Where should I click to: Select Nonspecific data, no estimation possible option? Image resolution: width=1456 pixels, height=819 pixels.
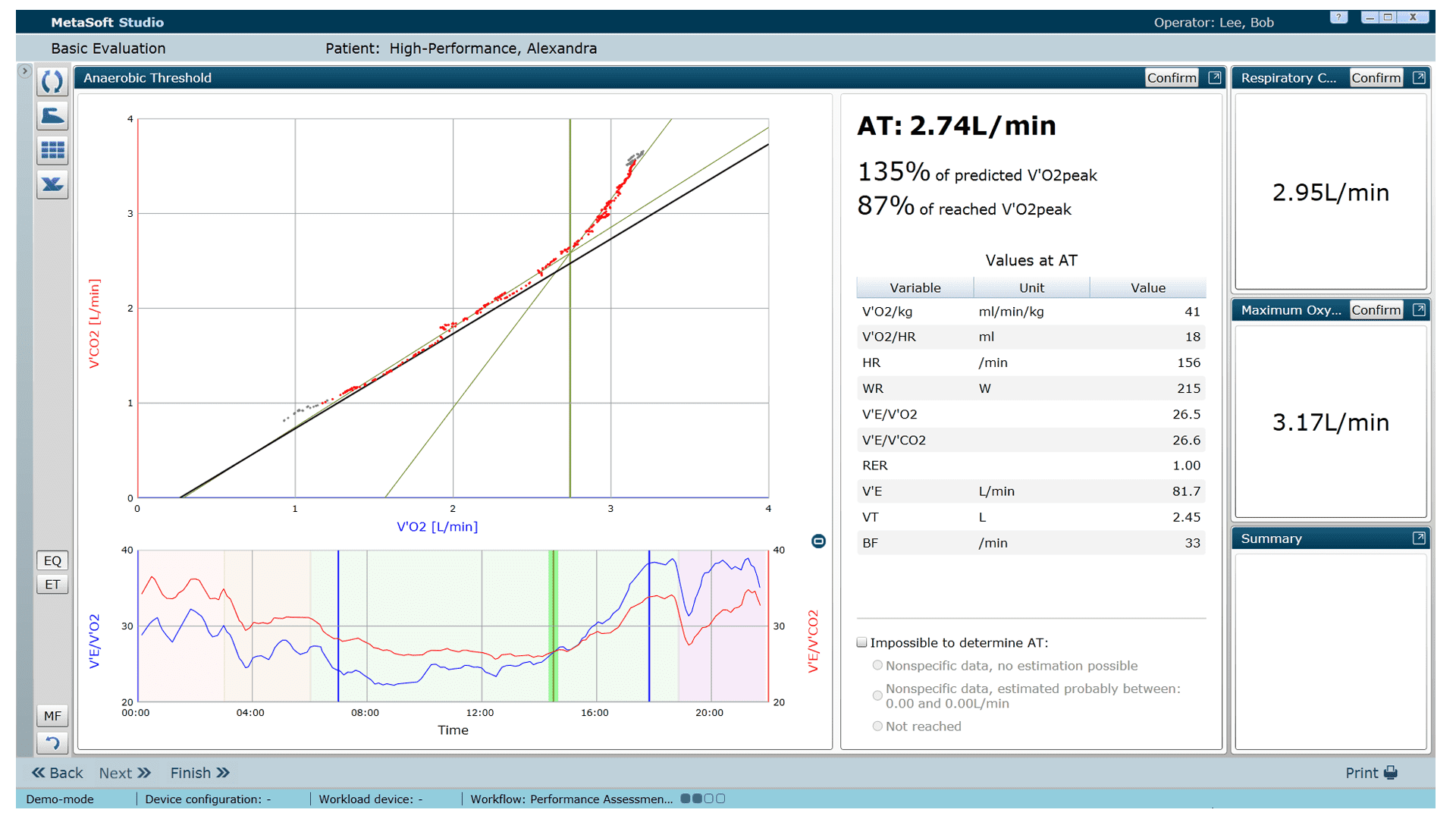[x=877, y=665]
